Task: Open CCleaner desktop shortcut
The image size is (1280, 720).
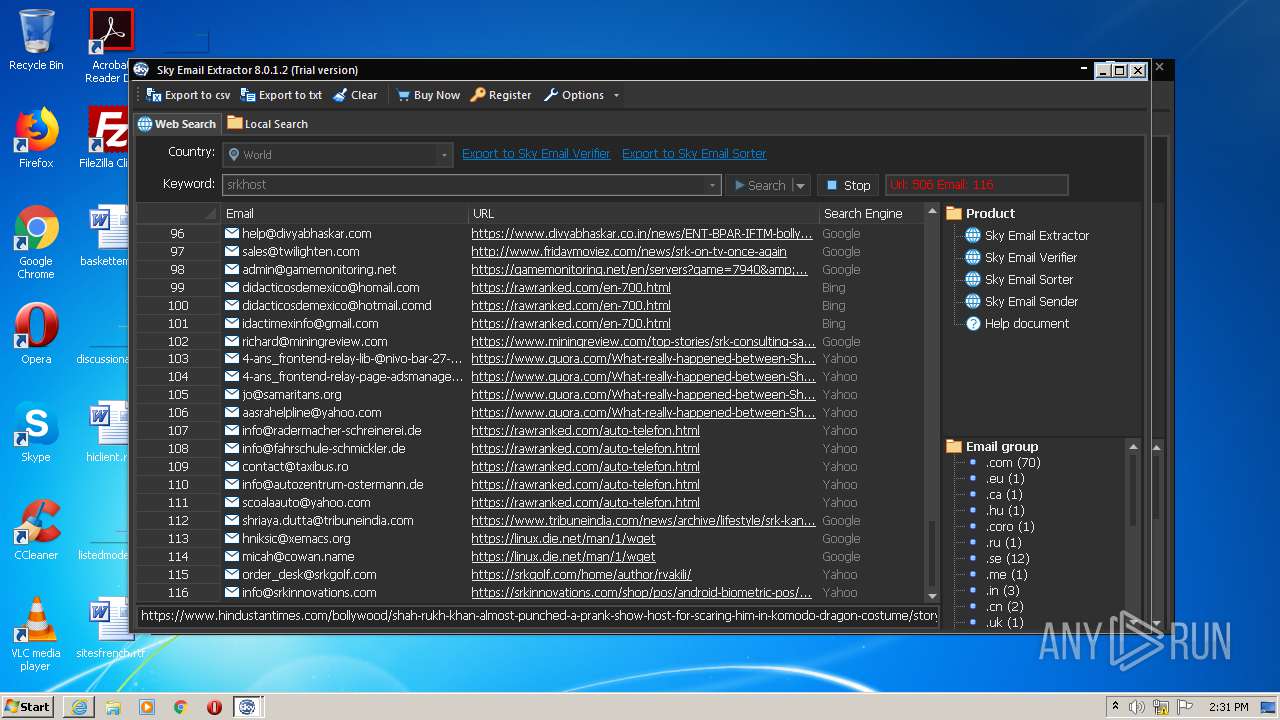Action: pos(36,530)
